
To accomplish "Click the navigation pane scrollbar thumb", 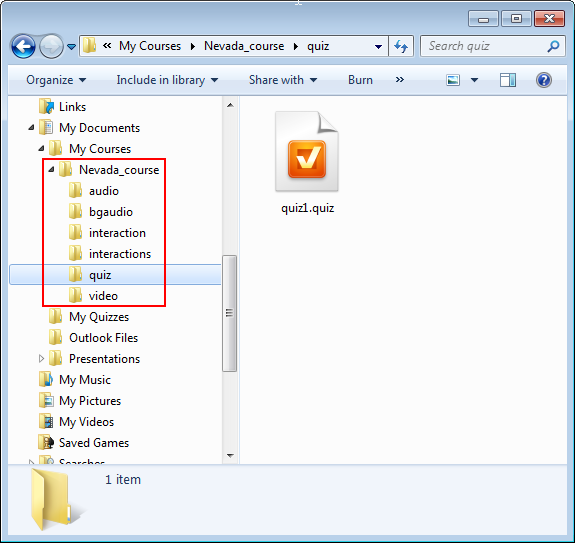I will tap(230, 313).
